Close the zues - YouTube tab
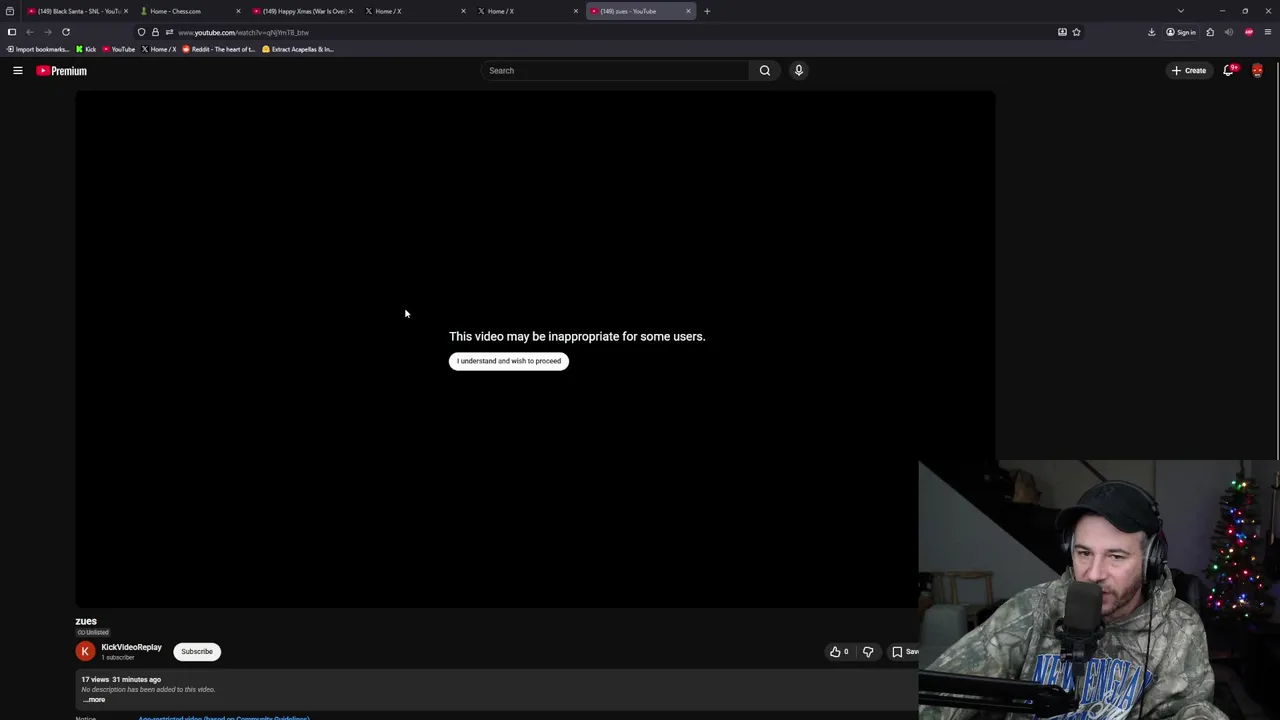The height and width of the screenshot is (720, 1280). click(688, 11)
